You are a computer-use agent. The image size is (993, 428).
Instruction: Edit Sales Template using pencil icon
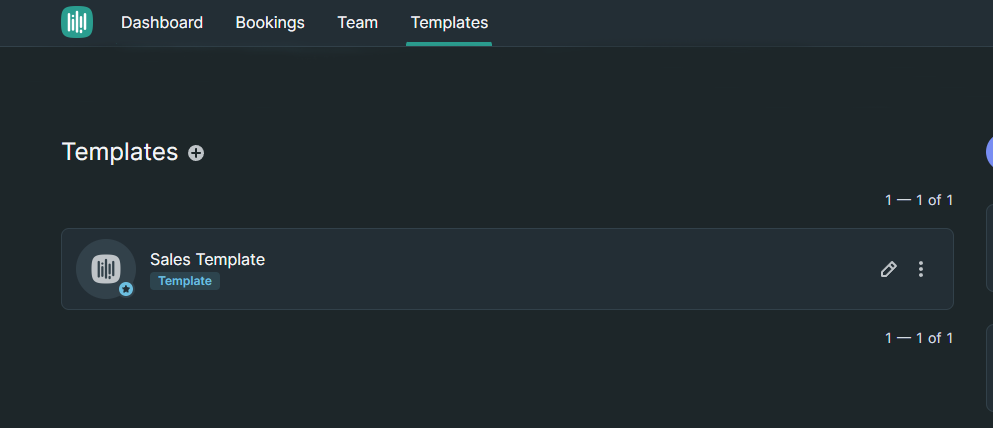(x=889, y=269)
